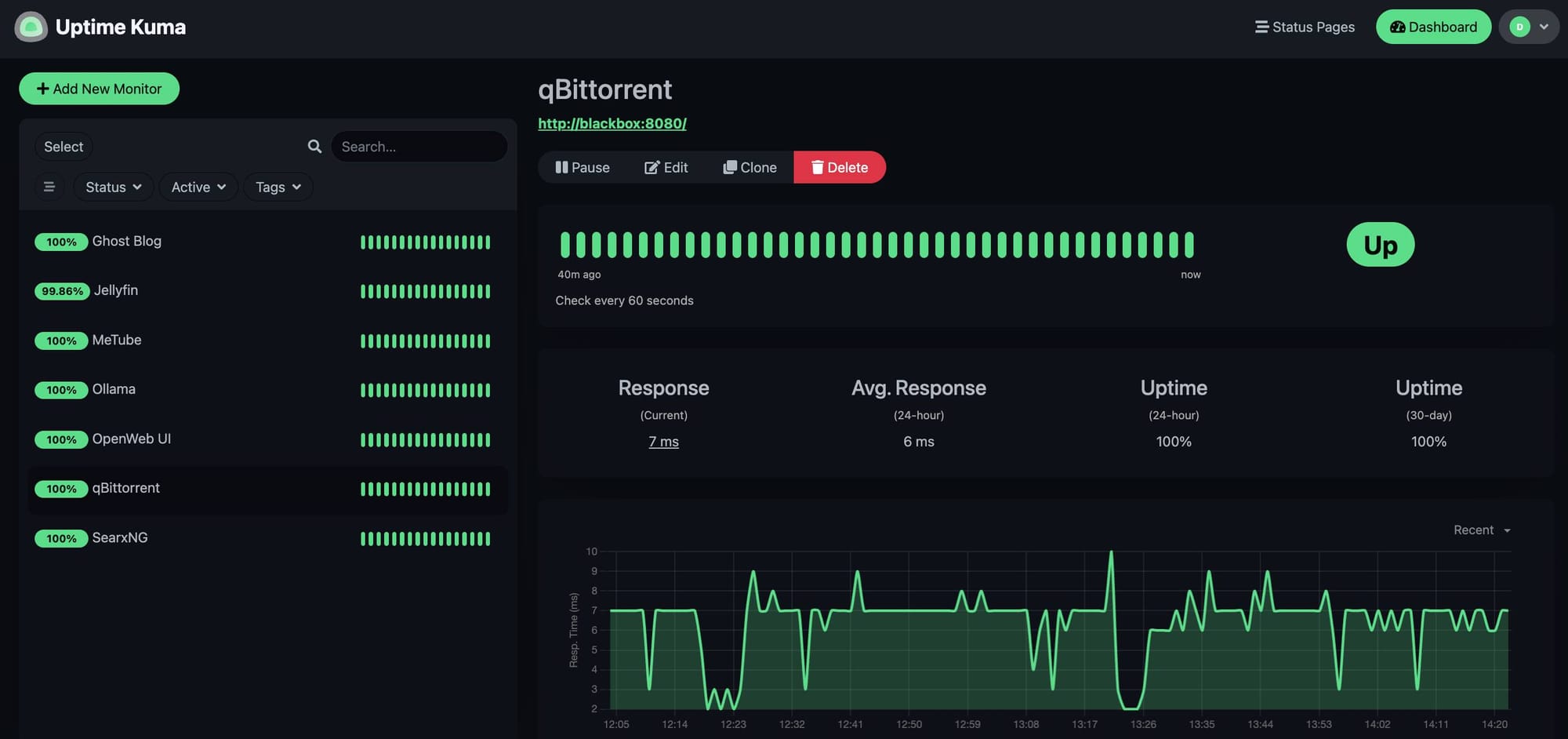Select the Ghost Blog monitor
This screenshot has width=1568, height=739.
coord(268,242)
